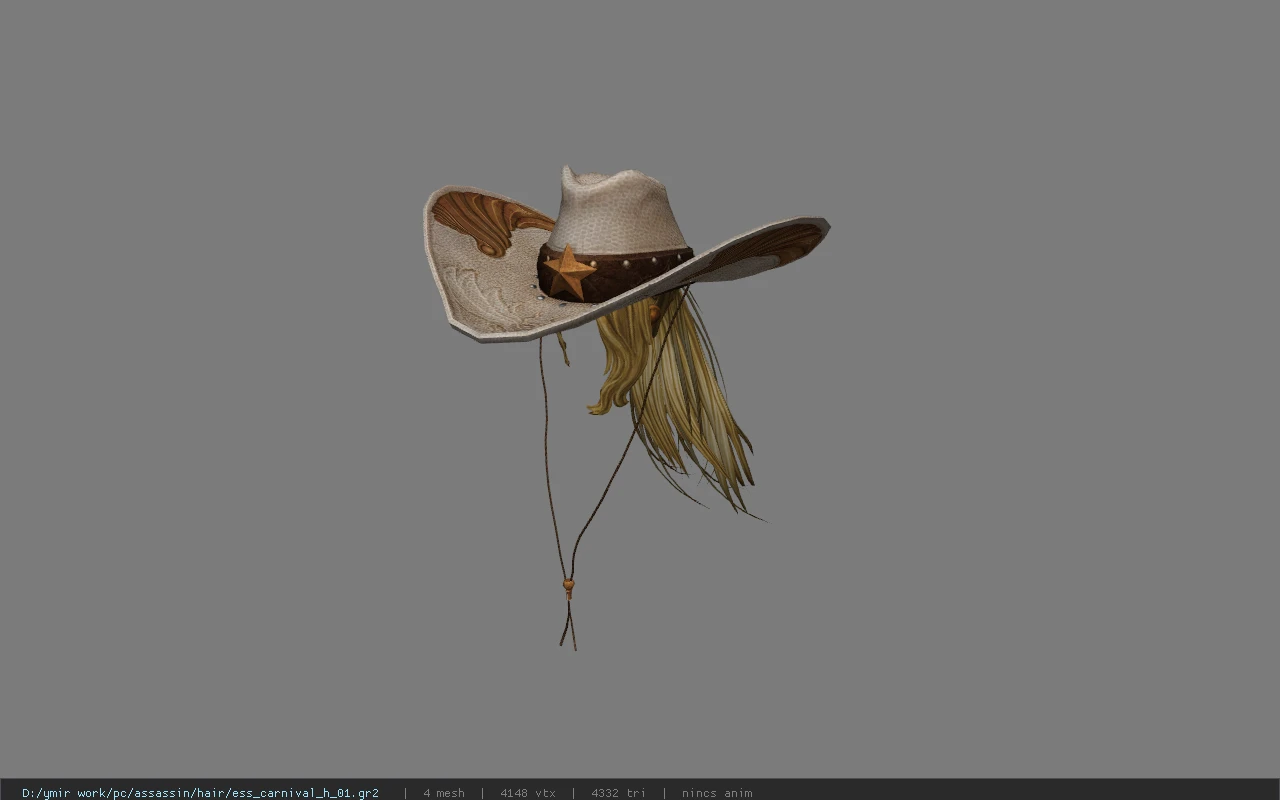This screenshot has width=1280, height=800.
Task: Click the '4148 vtx' vertex count
Action: click(x=528, y=793)
